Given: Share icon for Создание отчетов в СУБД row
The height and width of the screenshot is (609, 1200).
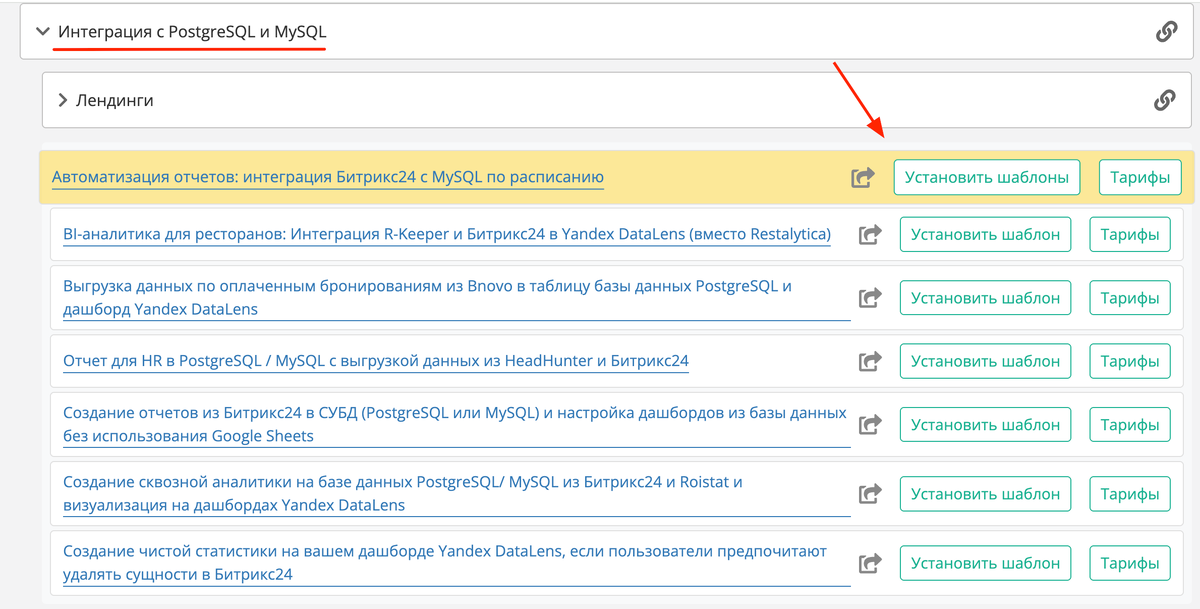Looking at the screenshot, I should (870, 425).
